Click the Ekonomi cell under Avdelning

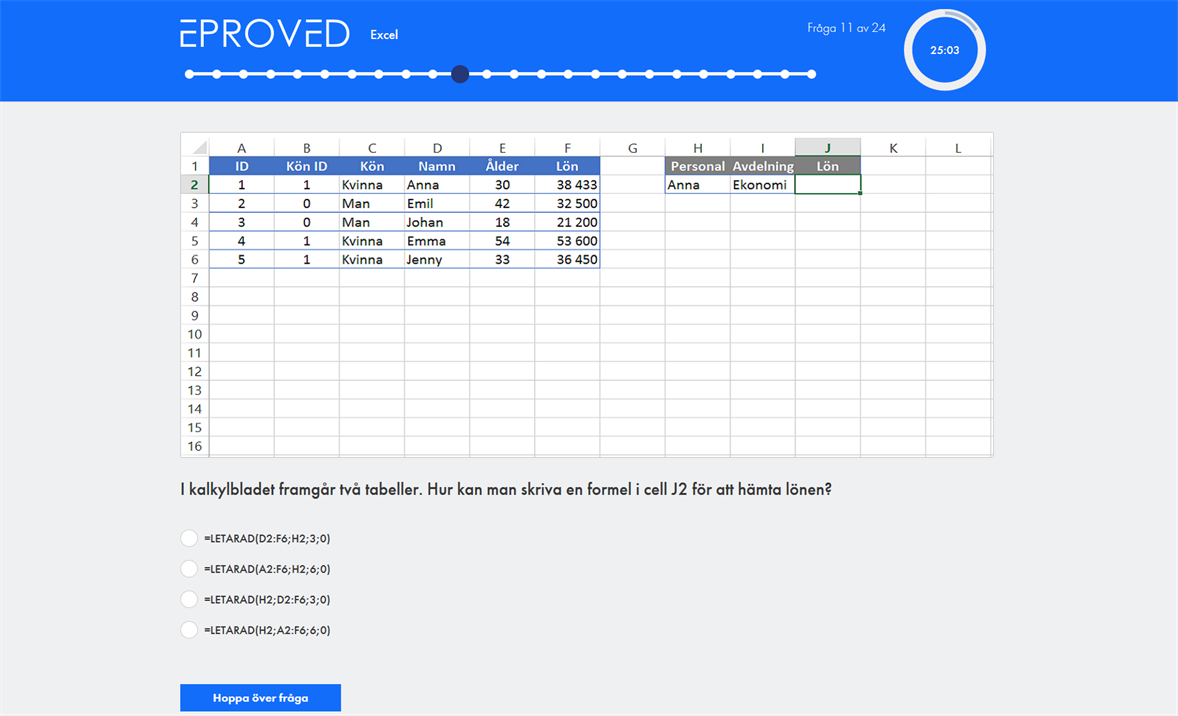pos(762,185)
